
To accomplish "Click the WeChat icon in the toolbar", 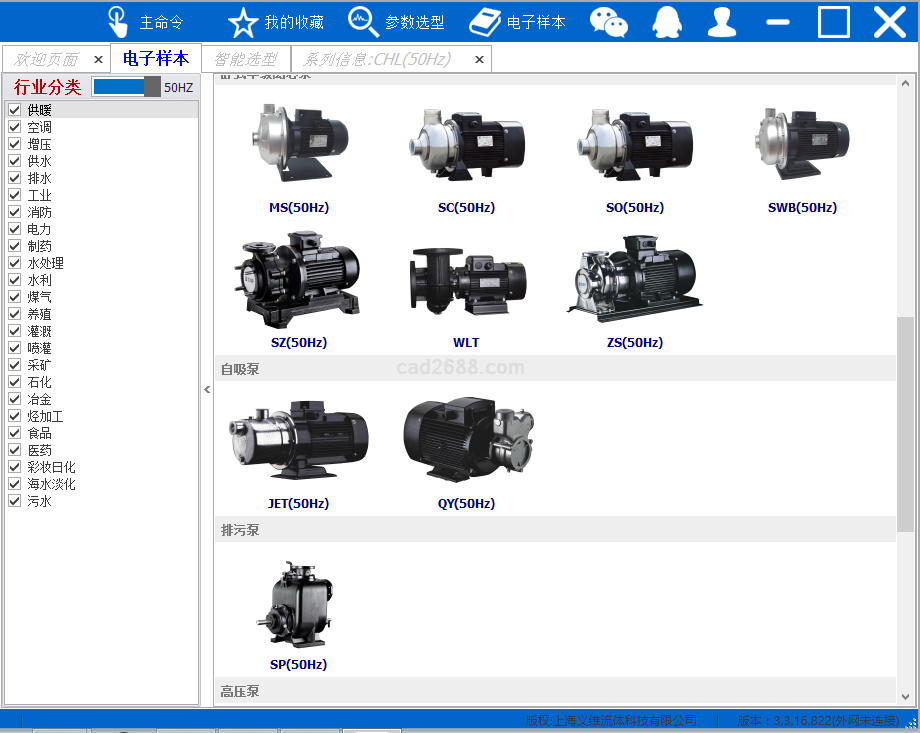I will (609, 22).
